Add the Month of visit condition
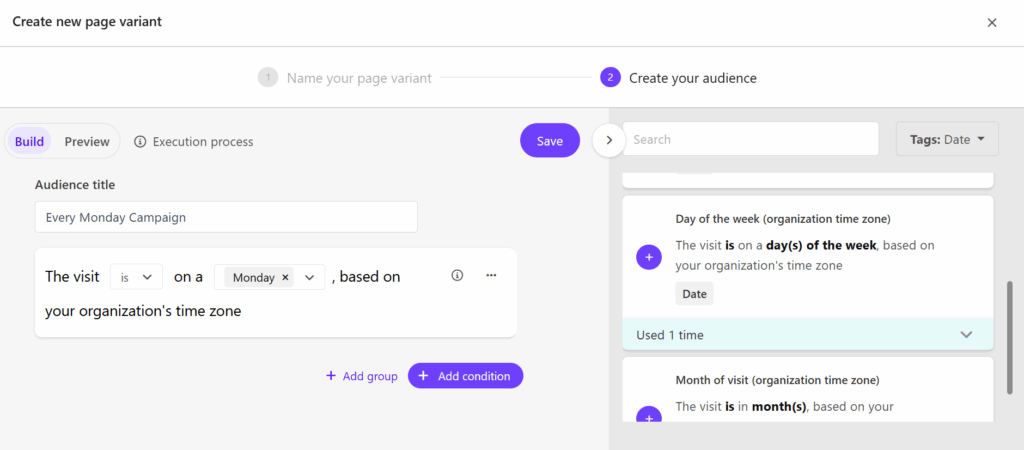 point(649,417)
